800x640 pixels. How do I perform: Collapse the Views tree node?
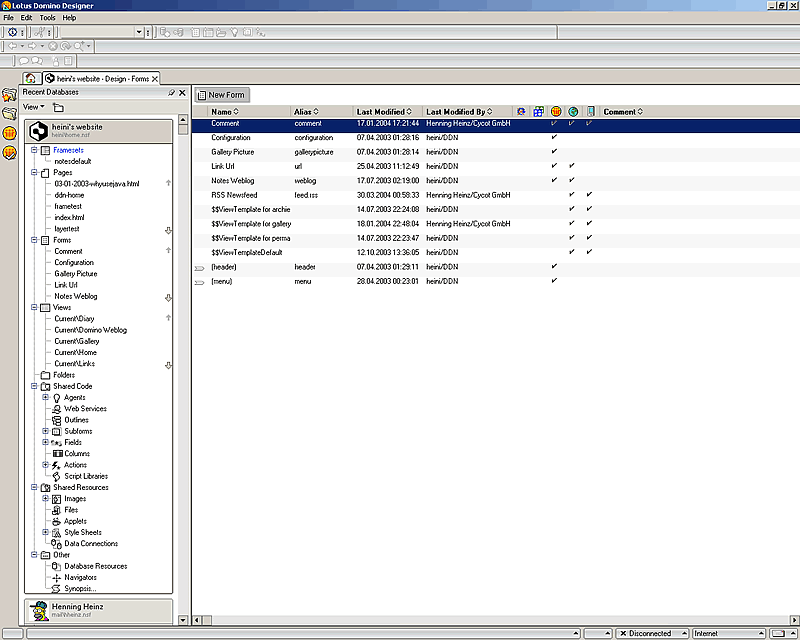click(x=34, y=307)
